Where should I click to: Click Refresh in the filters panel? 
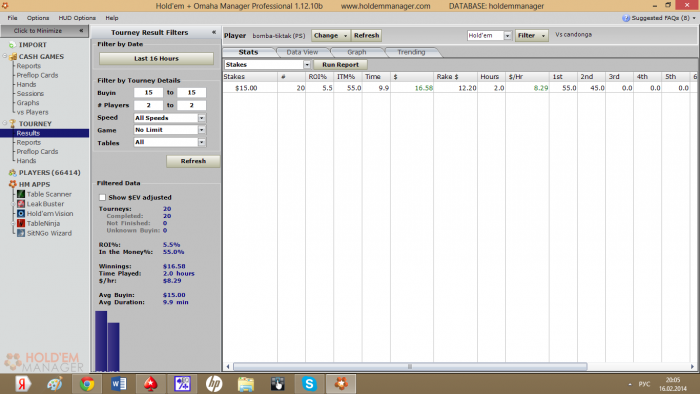[x=193, y=161]
